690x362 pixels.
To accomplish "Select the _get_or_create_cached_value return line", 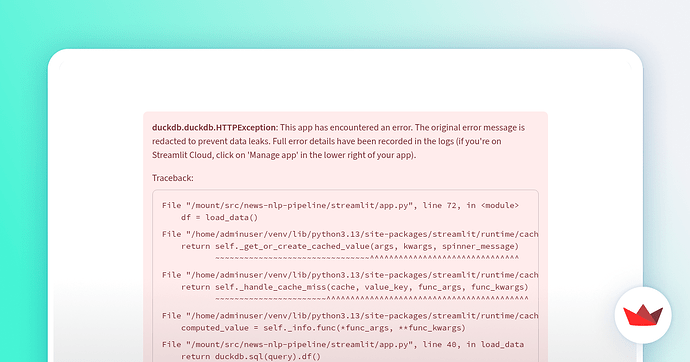I will tap(350, 246).
